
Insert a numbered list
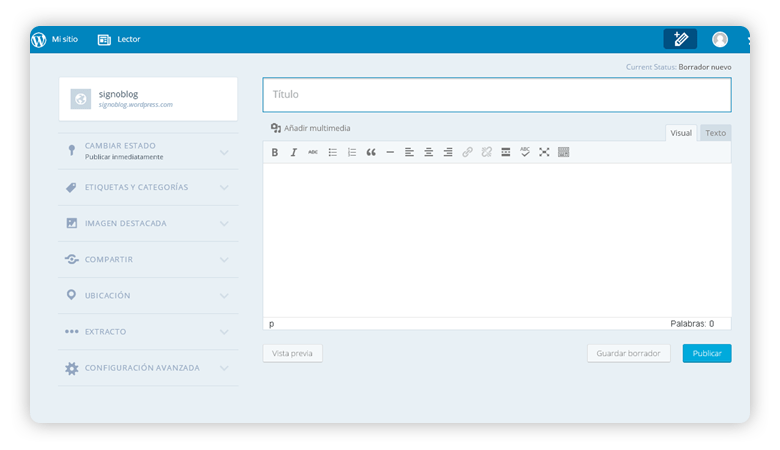[x=352, y=152]
